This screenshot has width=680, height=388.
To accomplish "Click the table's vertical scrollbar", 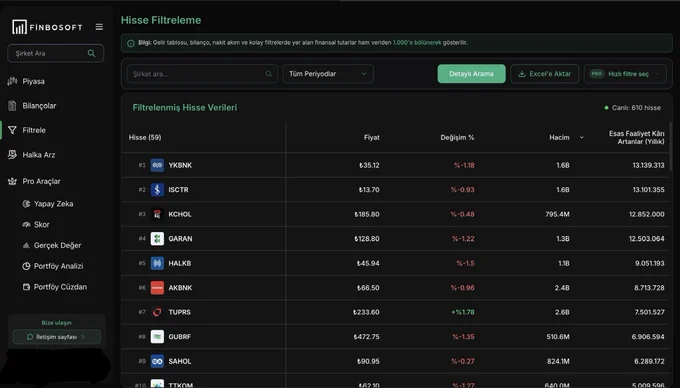I will pyautogui.click(x=671, y=146).
